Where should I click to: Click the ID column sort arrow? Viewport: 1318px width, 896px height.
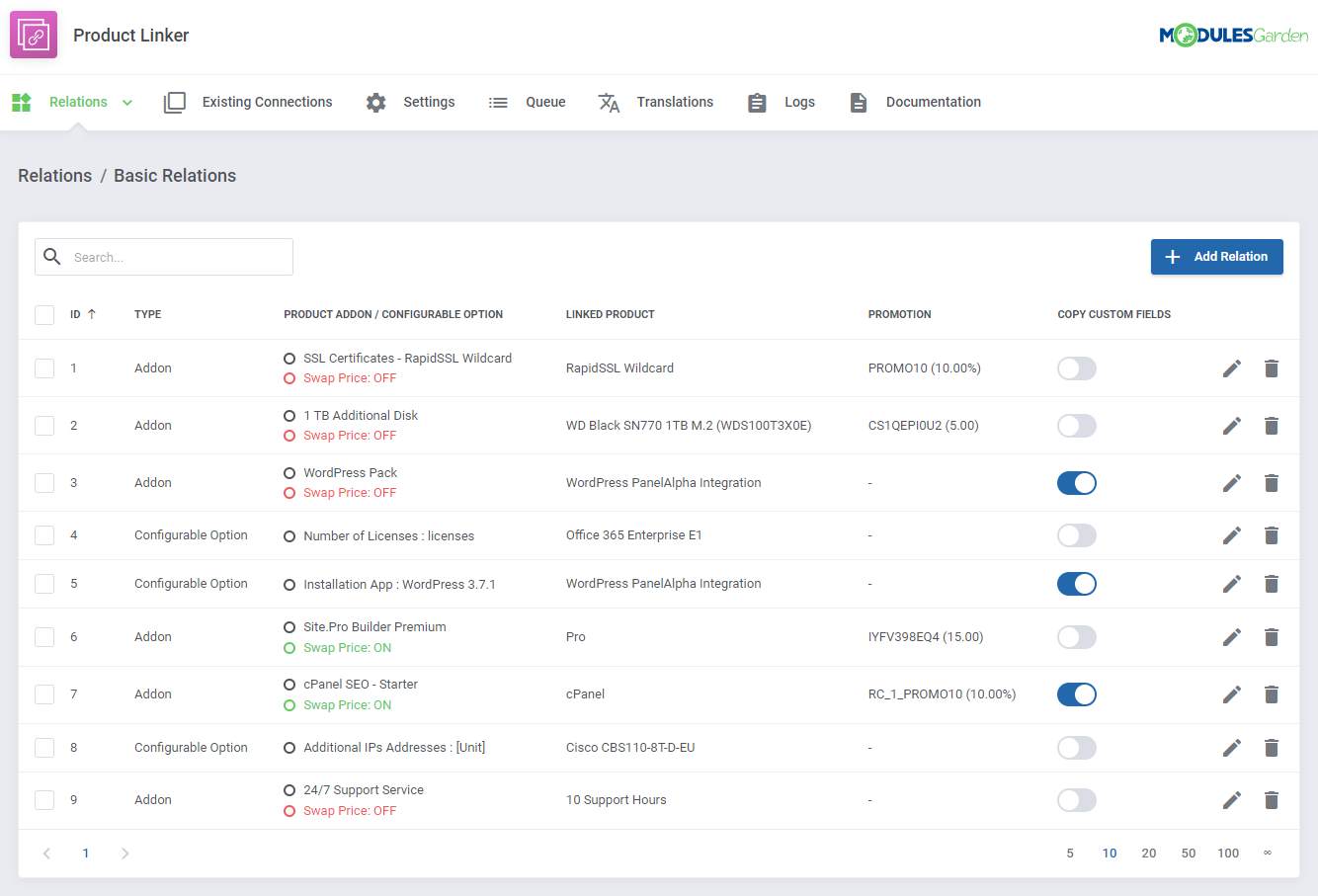[92, 314]
